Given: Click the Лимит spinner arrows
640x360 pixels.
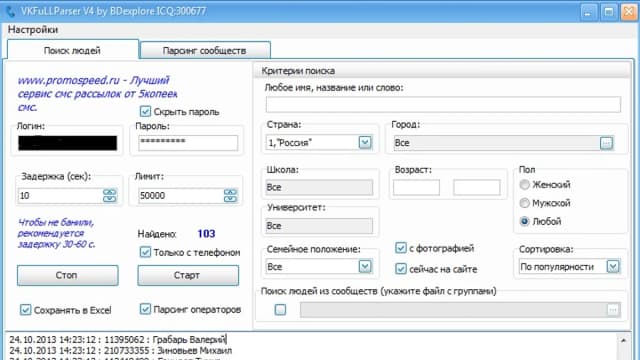Looking at the screenshot, I should click(230, 196).
